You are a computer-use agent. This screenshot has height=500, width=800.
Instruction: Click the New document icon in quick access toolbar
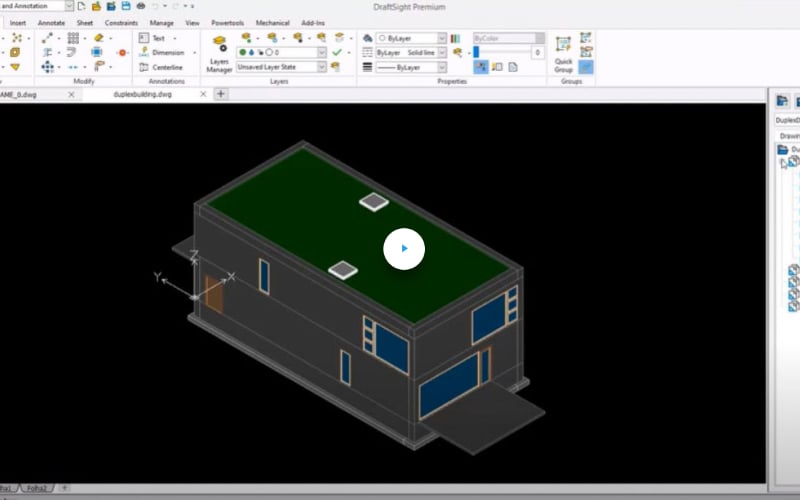(x=81, y=6)
